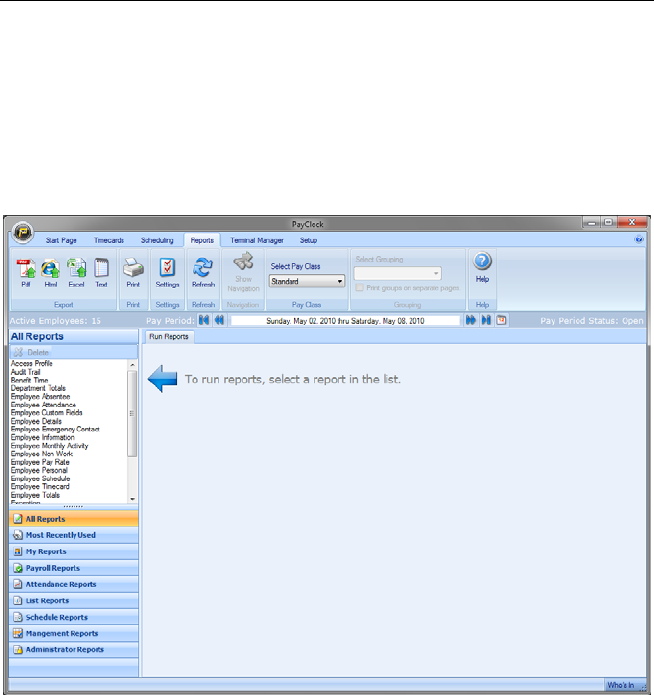This screenshot has width=654, height=695.
Task: Select the Run Reports tab
Action: click(169, 336)
